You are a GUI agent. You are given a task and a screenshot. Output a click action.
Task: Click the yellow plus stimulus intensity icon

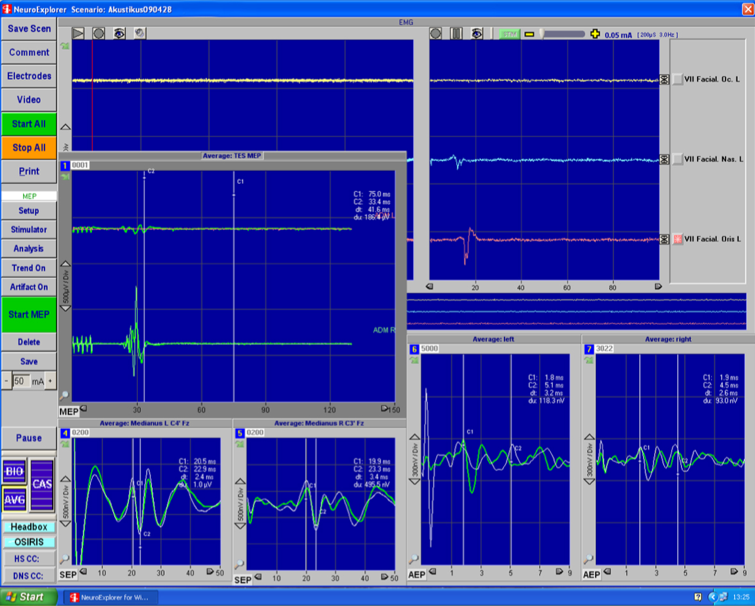[x=595, y=34]
